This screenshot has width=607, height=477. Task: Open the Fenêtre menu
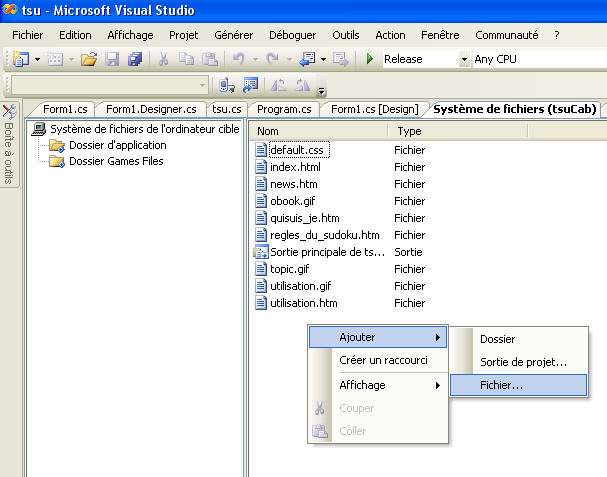[440, 35]
